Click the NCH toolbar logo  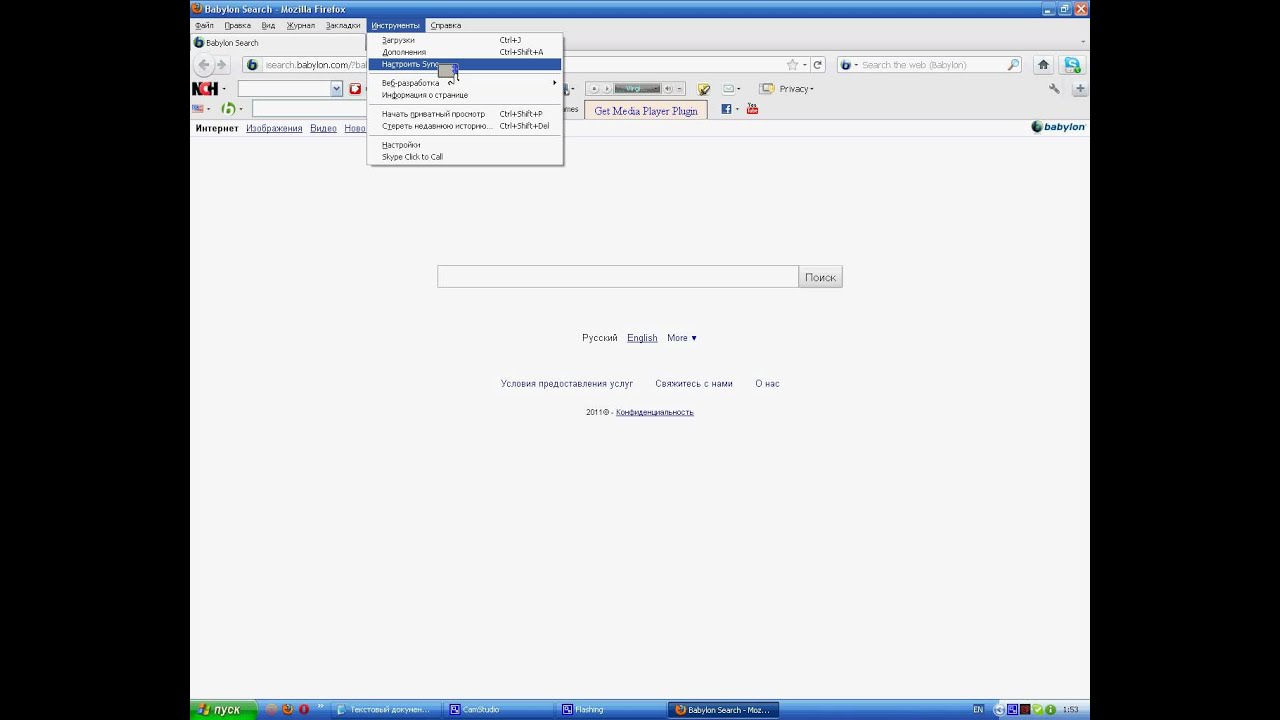click(205, 89)
